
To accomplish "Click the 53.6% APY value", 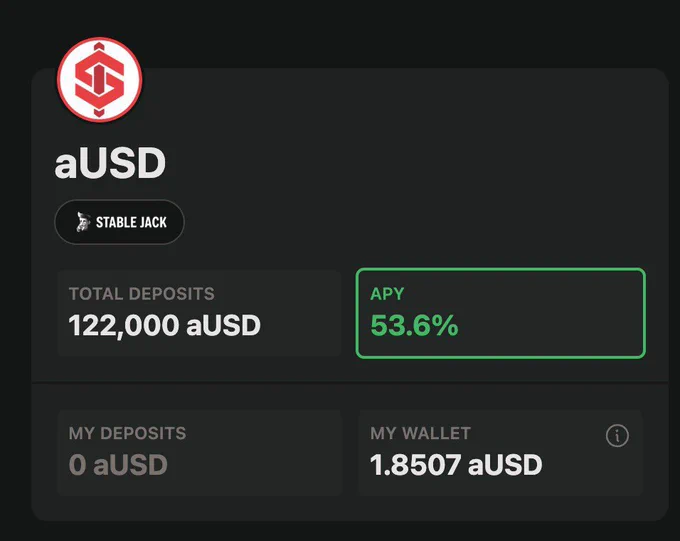I will click(x=414, y=325).
